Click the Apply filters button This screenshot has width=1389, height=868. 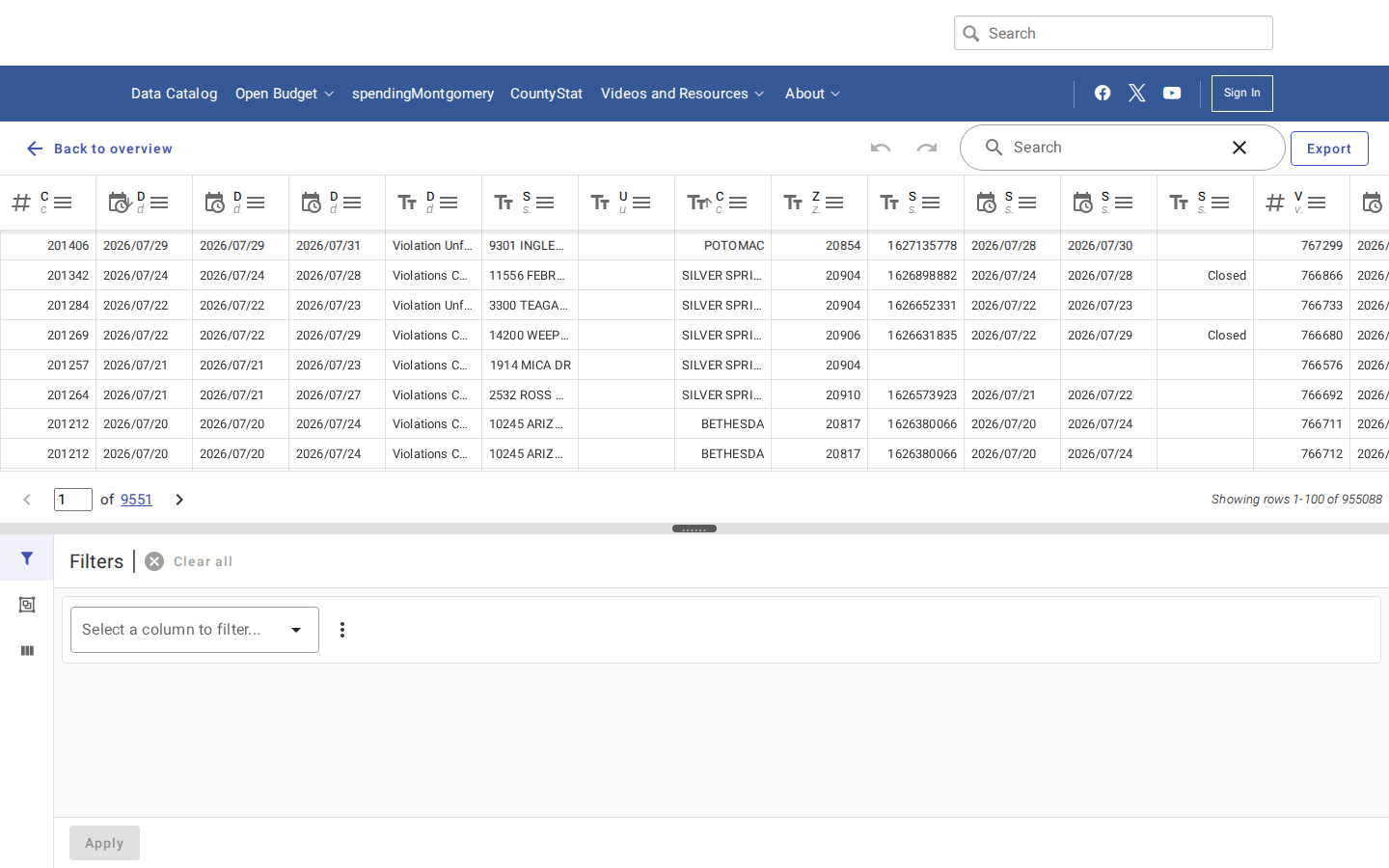(104, 843)
